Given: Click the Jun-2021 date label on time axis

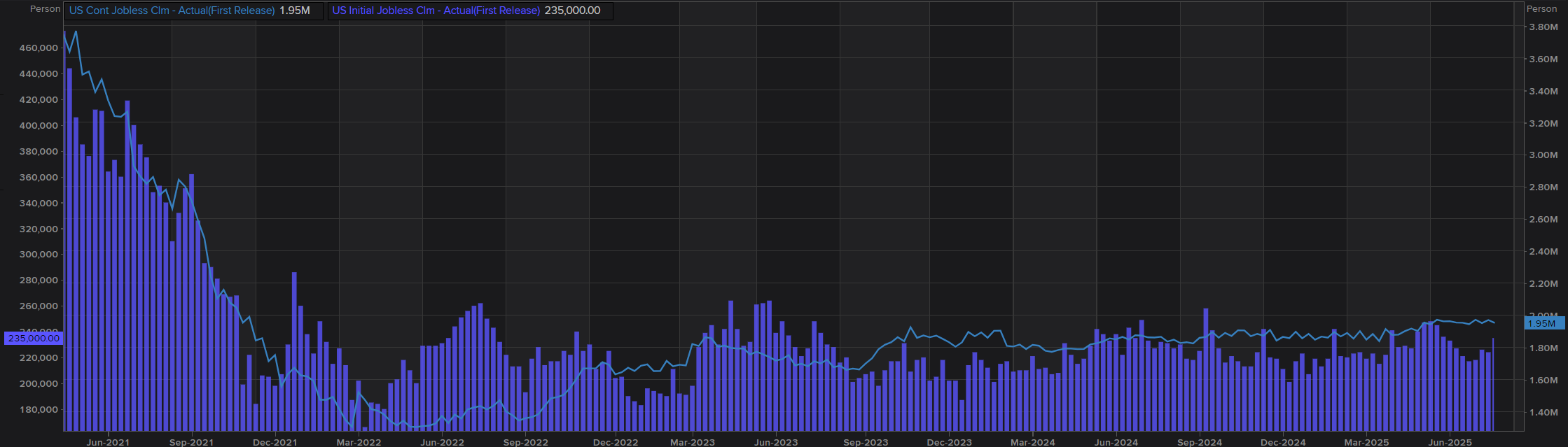Looking at the screenshot, I should 108,442.
